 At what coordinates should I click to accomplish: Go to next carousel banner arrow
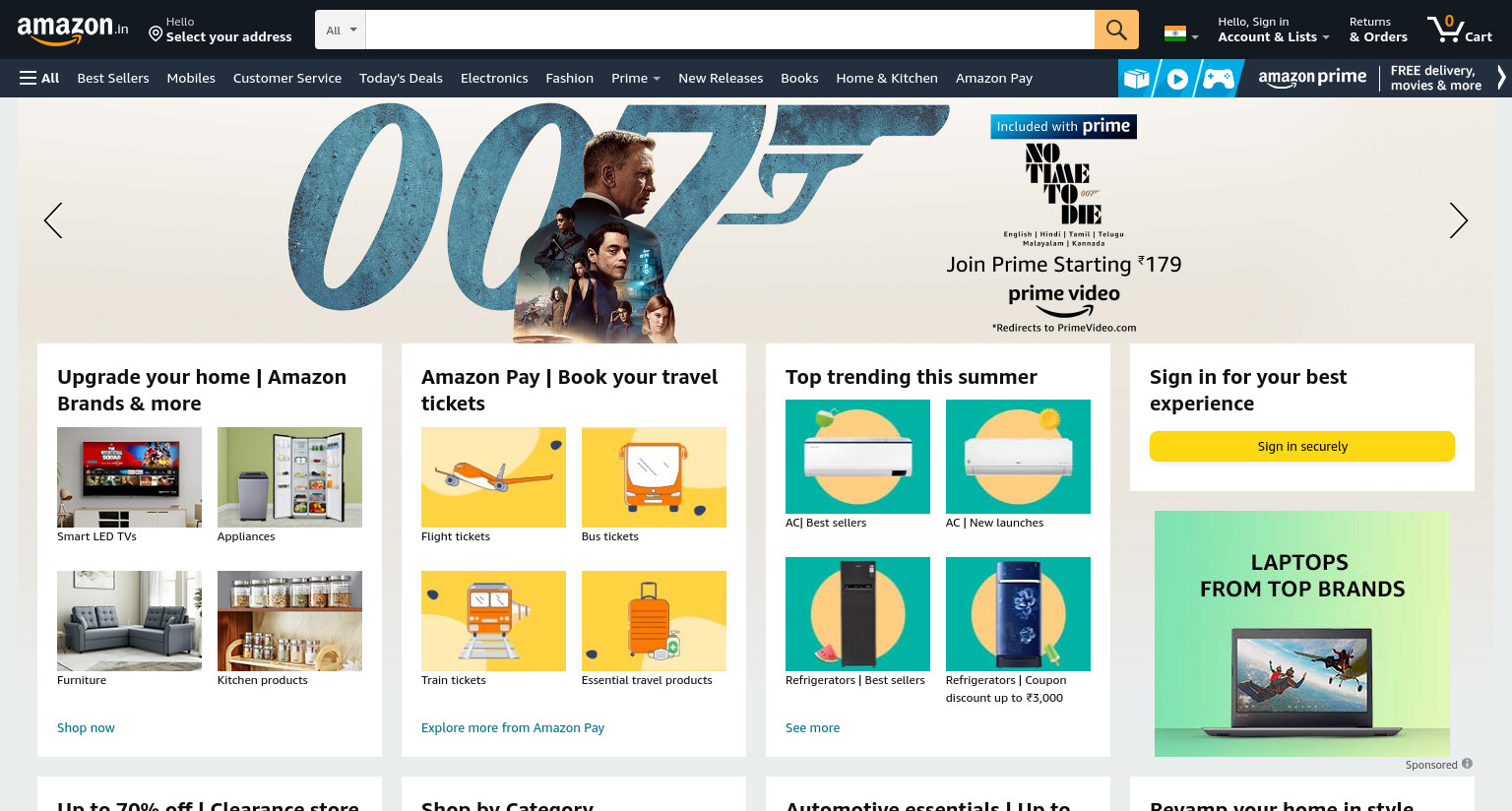pos(1458,220)
